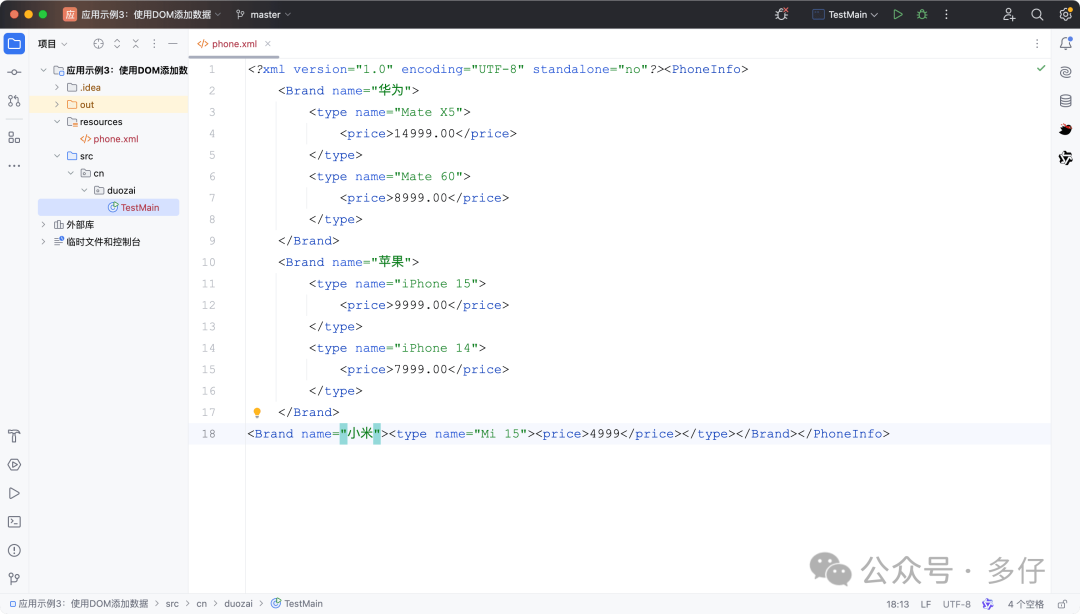Expand the .idea folder
Screen dimensions: 1080x614
57,88
